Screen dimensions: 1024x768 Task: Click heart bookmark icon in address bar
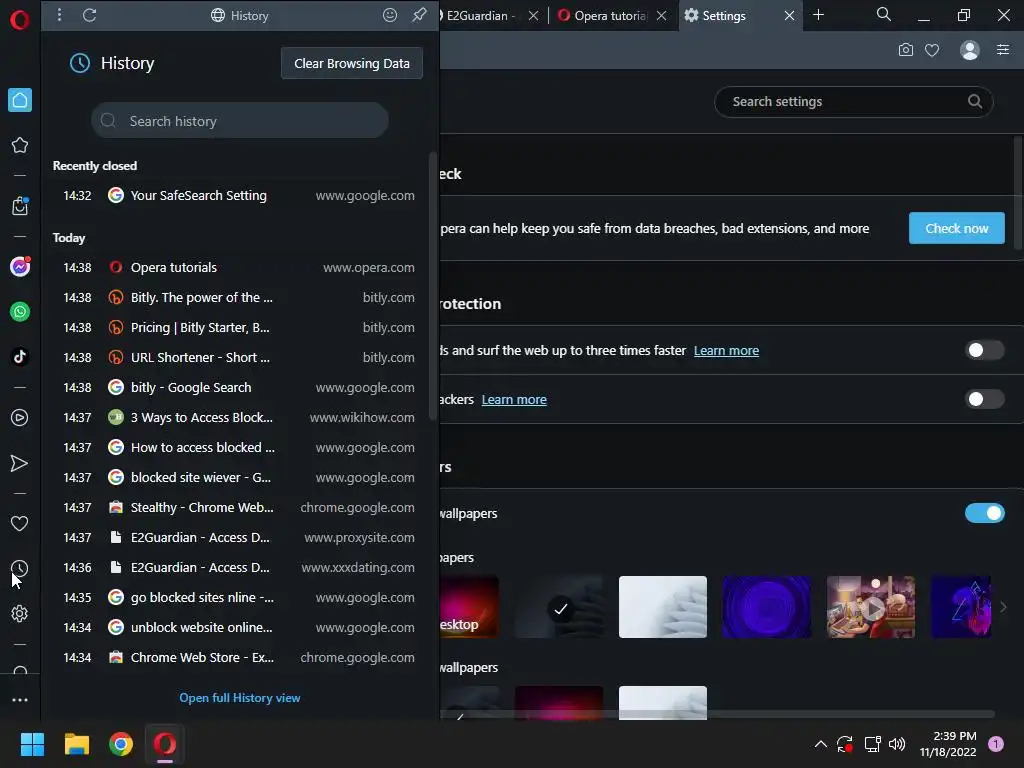pos(932,50)
